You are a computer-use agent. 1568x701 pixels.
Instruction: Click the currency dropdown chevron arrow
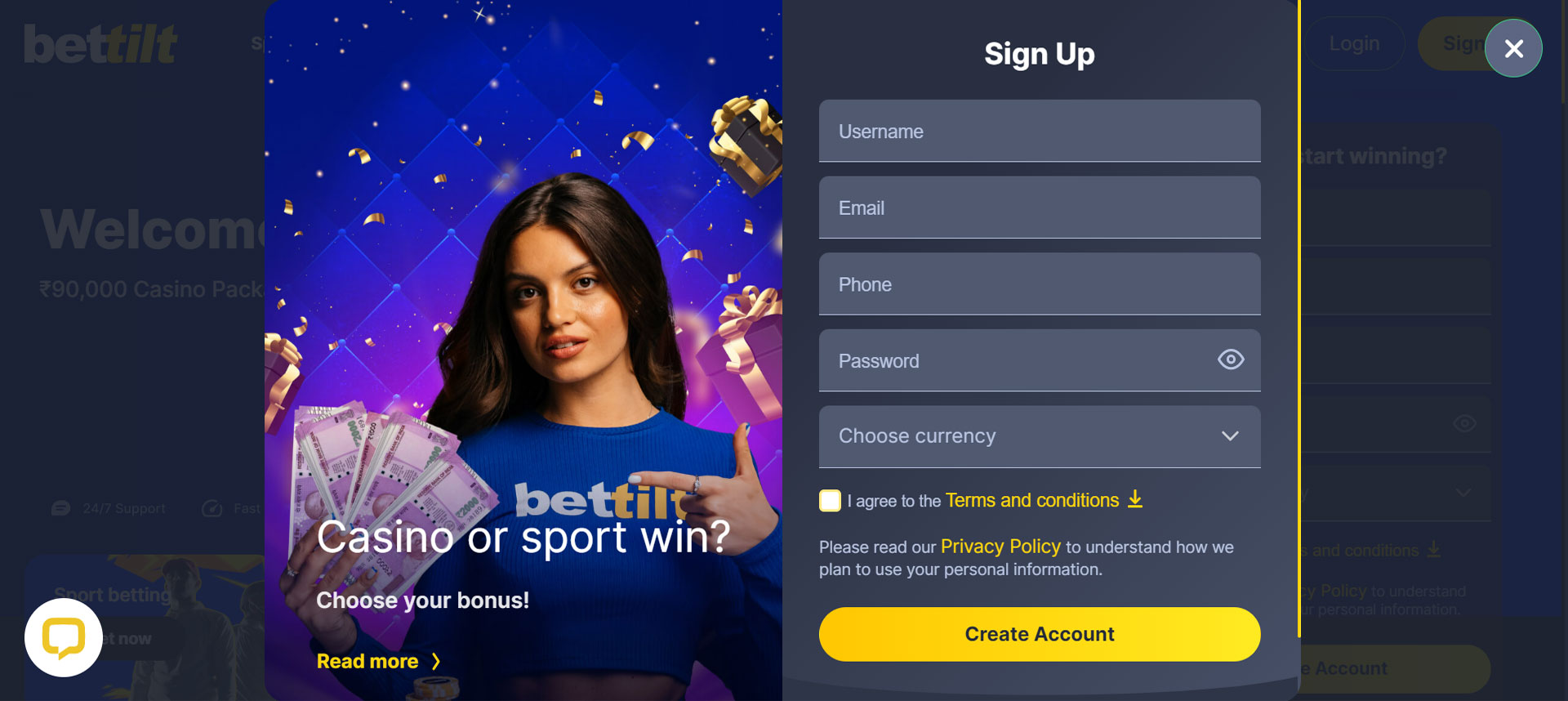point(1230,436)
